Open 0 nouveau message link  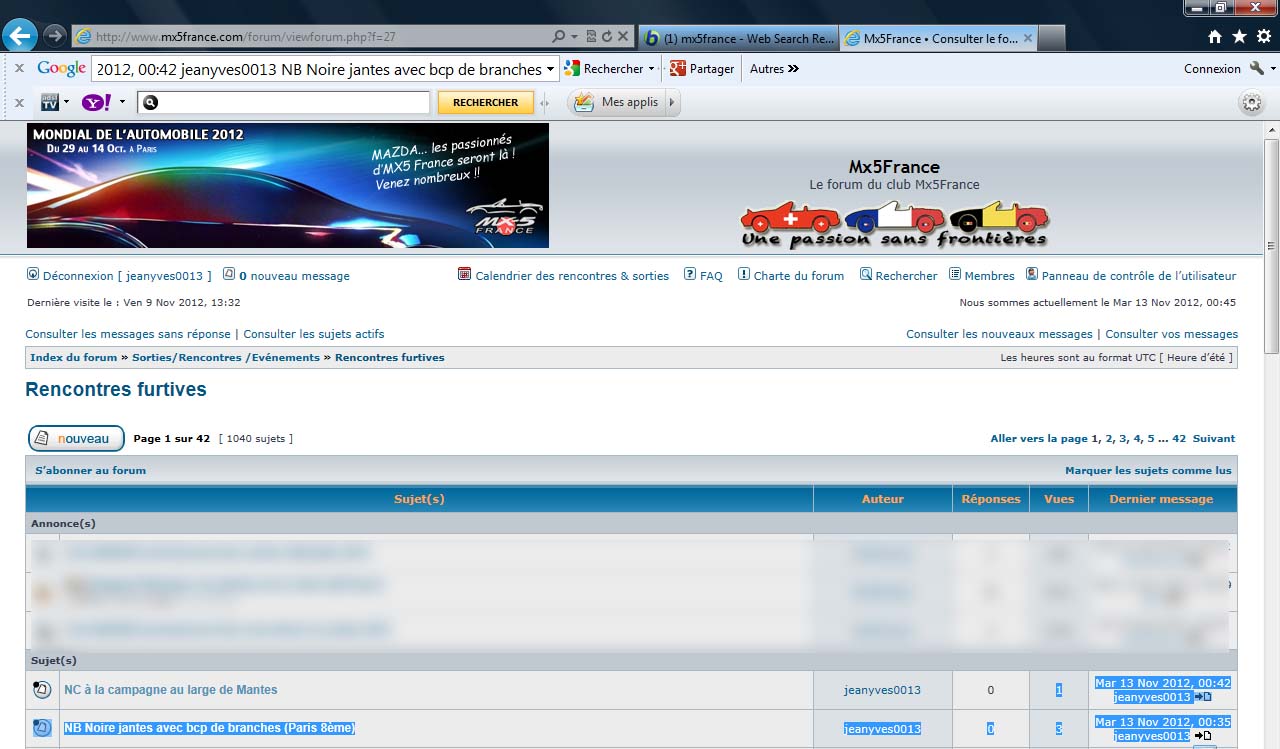point(294,276)
